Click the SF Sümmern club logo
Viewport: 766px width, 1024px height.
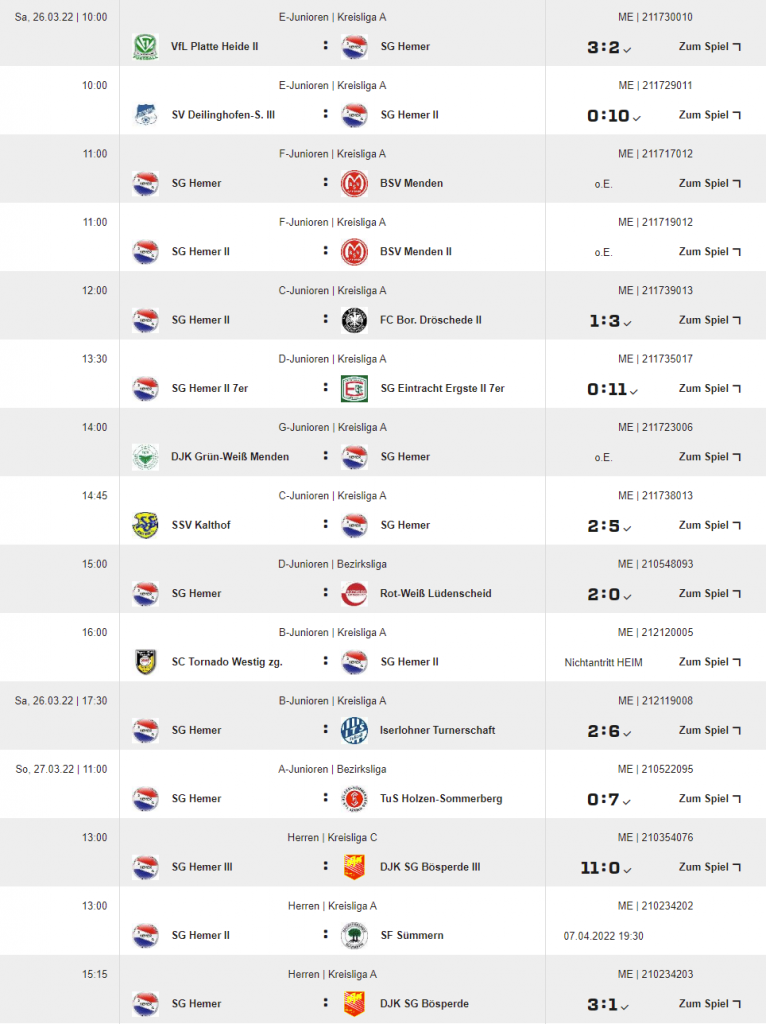(354, 935)
